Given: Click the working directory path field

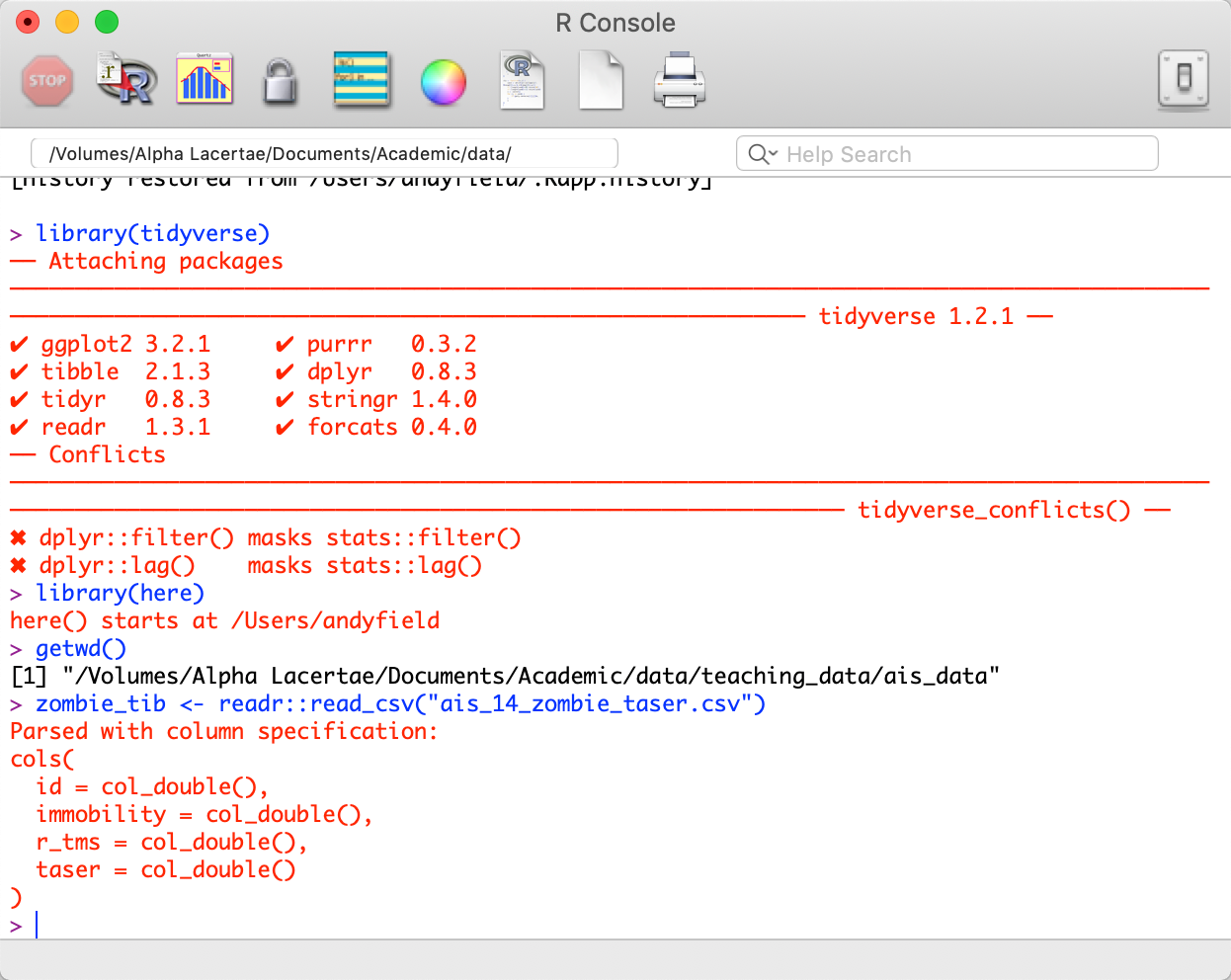Looking at the screenshot, I should [324, 154].
